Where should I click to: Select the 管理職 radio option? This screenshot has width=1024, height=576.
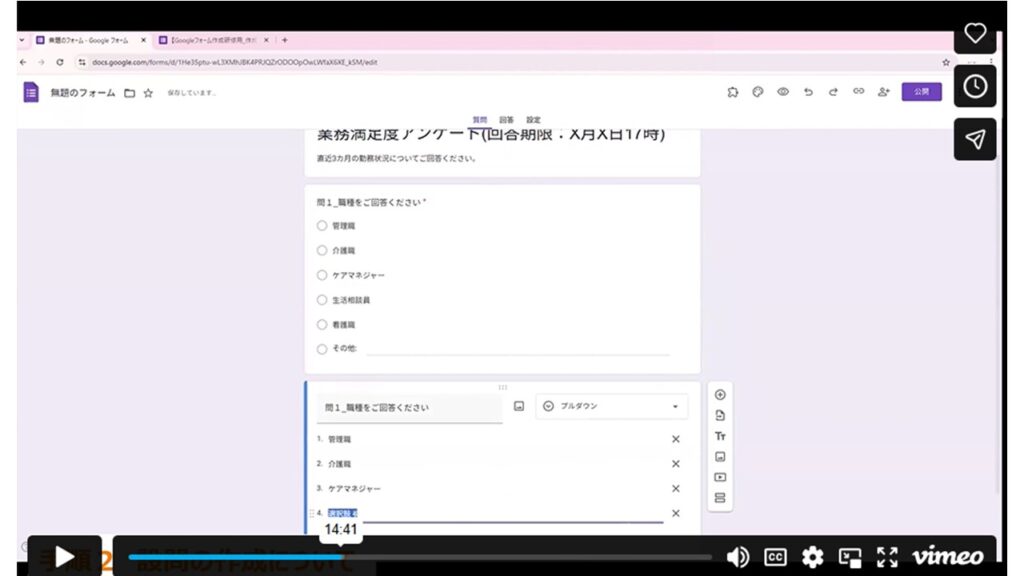click(322, 226)
